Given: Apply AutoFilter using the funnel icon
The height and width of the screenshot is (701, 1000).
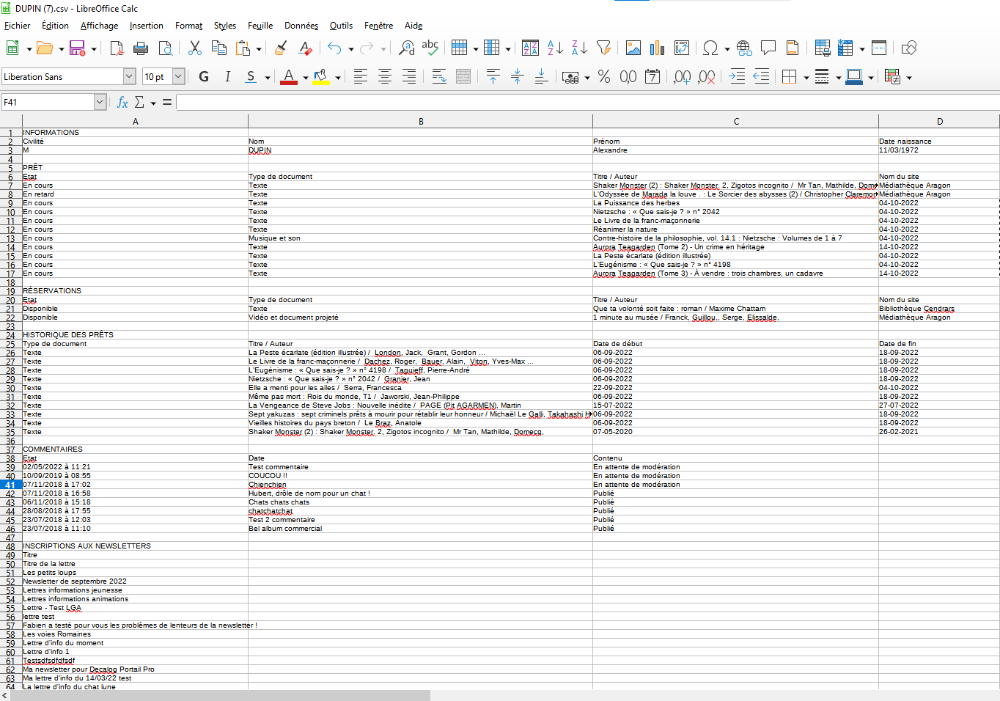Looking at the screenshot, I should coord(603,47).
